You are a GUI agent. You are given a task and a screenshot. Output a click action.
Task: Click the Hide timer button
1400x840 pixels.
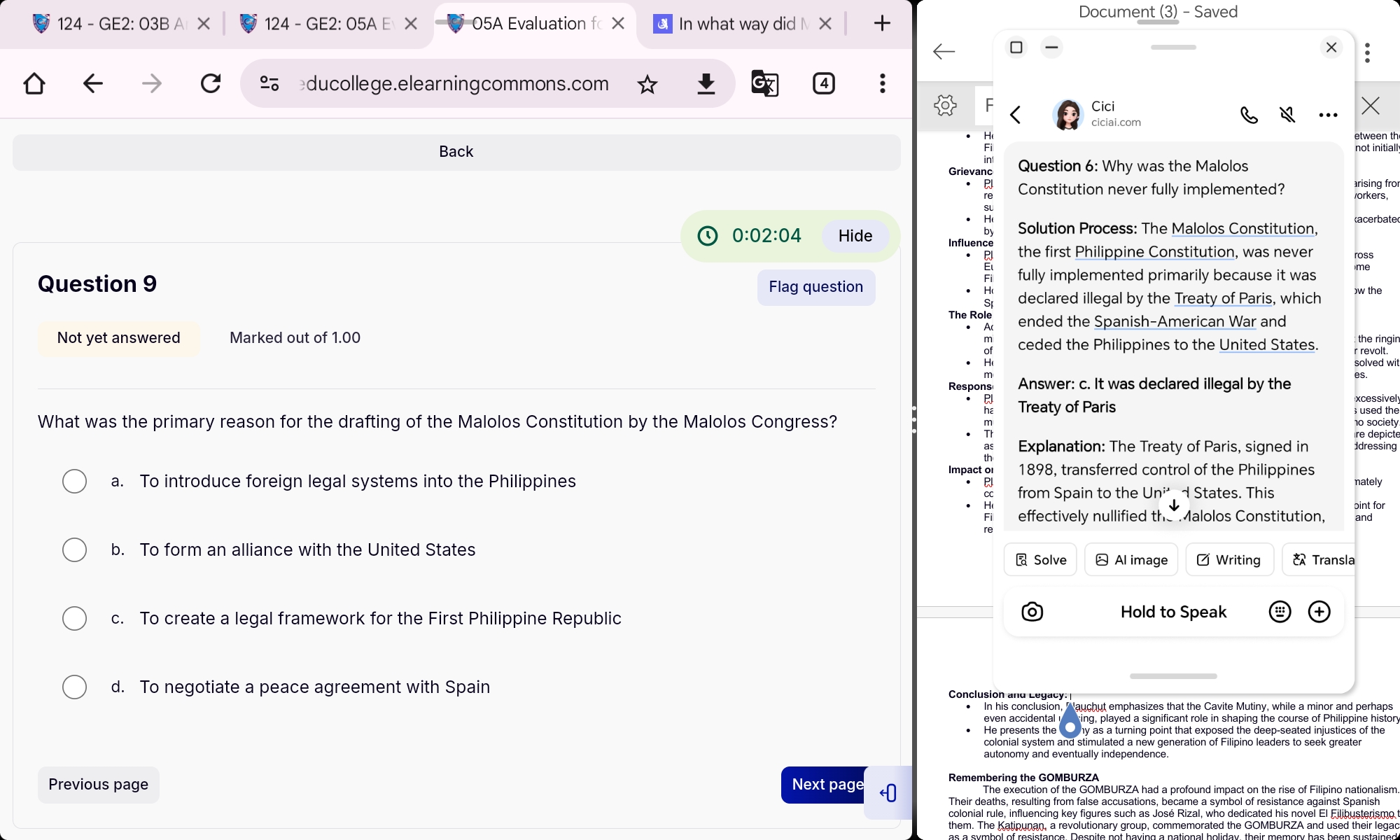(x=854, y=235)
